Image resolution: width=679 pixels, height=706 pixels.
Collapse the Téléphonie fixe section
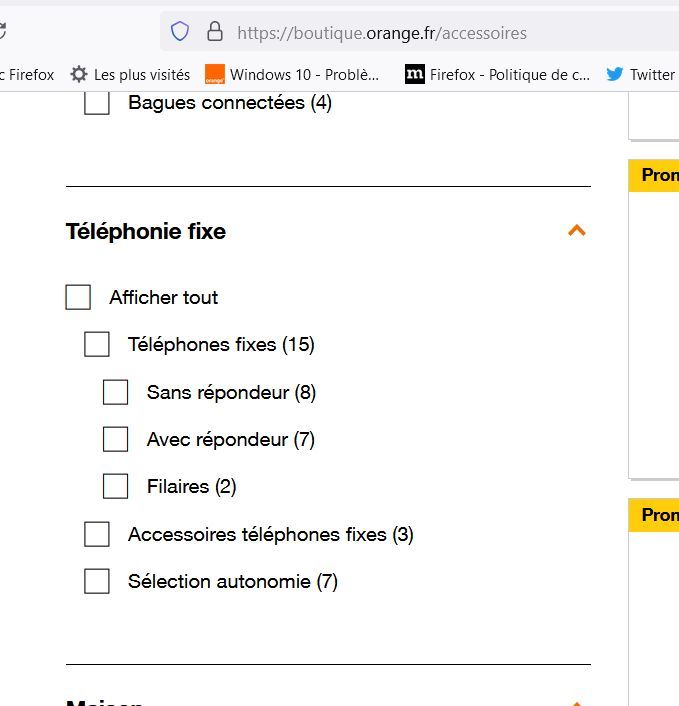[576, 231]
